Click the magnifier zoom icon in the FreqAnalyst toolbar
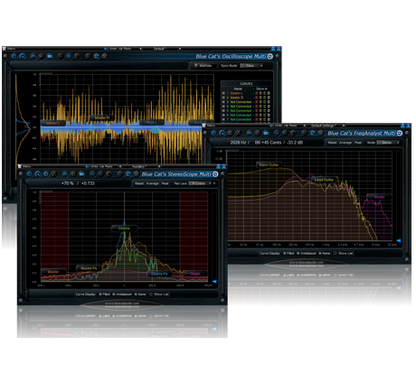Image resolution: width=416 pixels, height=376 pixels. (222, 133)
